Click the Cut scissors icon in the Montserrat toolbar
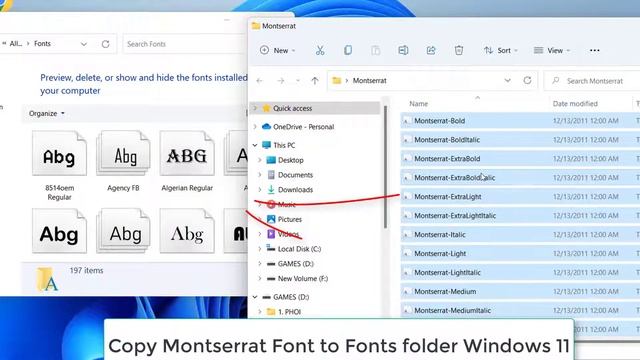The width and height of the screenshot is (640, 360). (320, 50)
